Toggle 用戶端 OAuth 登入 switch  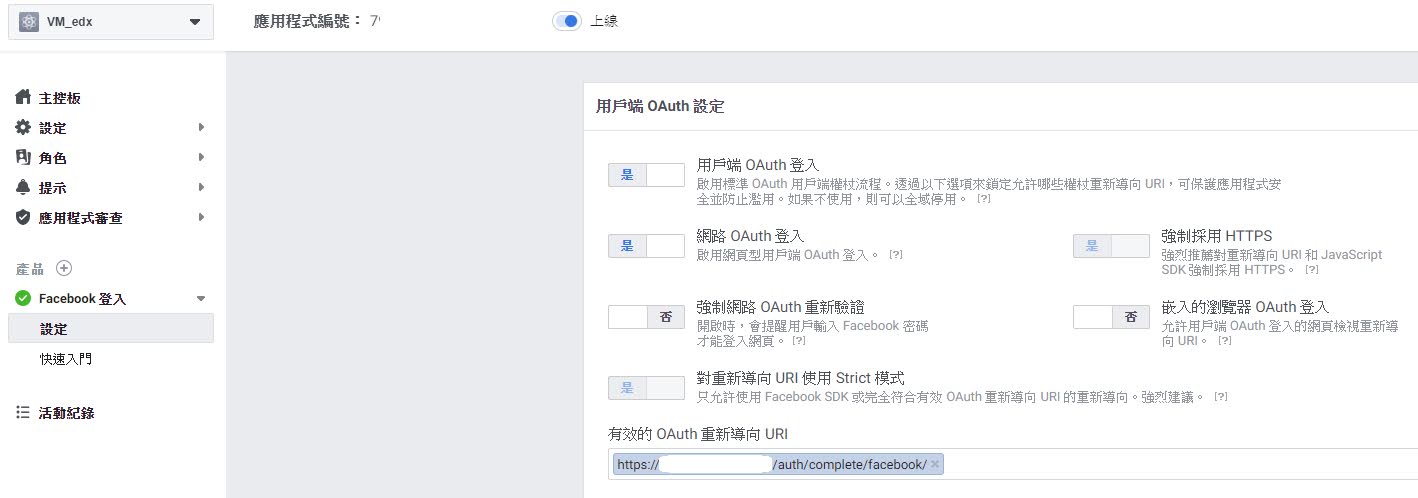click(x=646, y=175)
